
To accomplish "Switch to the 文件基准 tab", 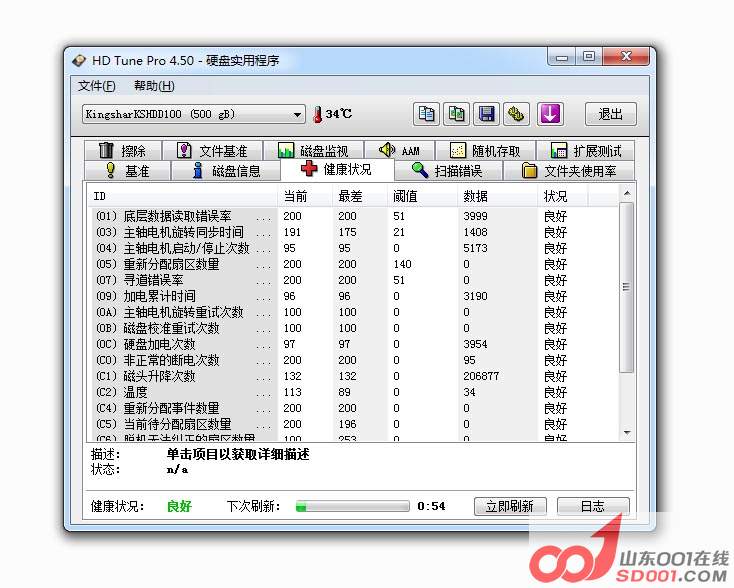I will pyautogui.click(x=211, y=151).
